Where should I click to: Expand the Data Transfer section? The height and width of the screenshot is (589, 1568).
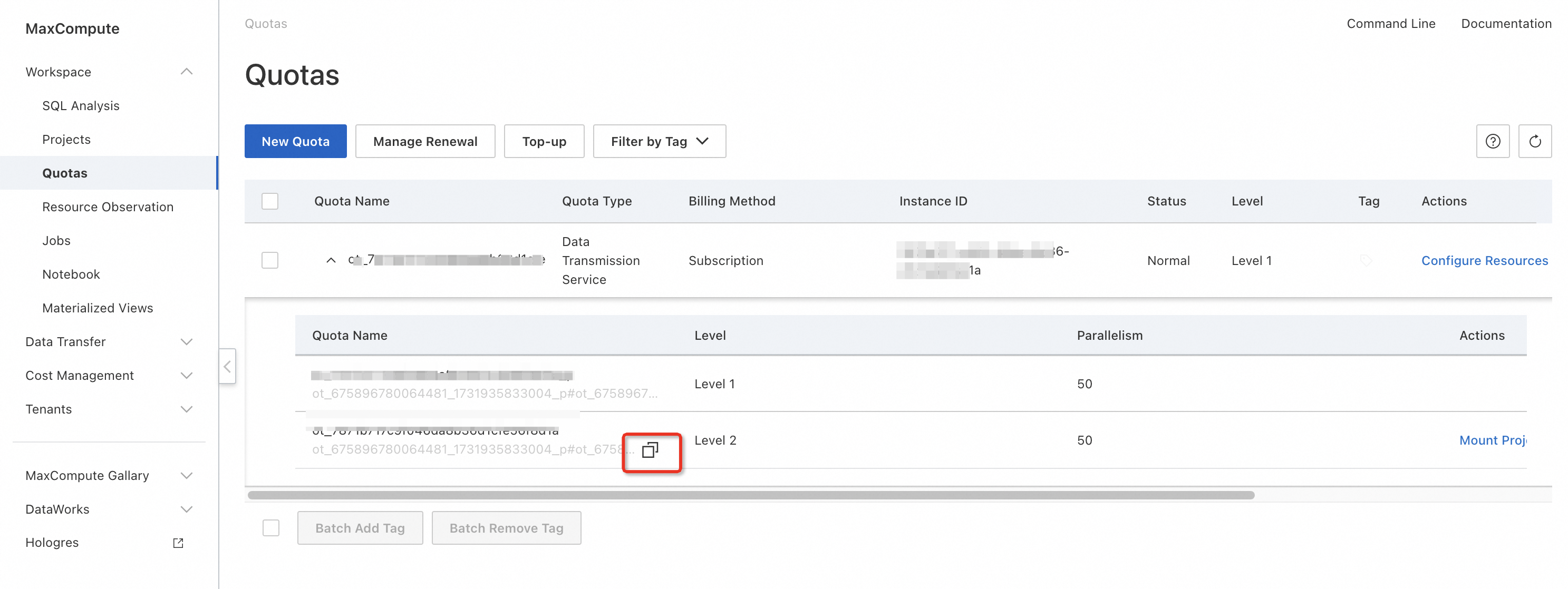[186, 342]
